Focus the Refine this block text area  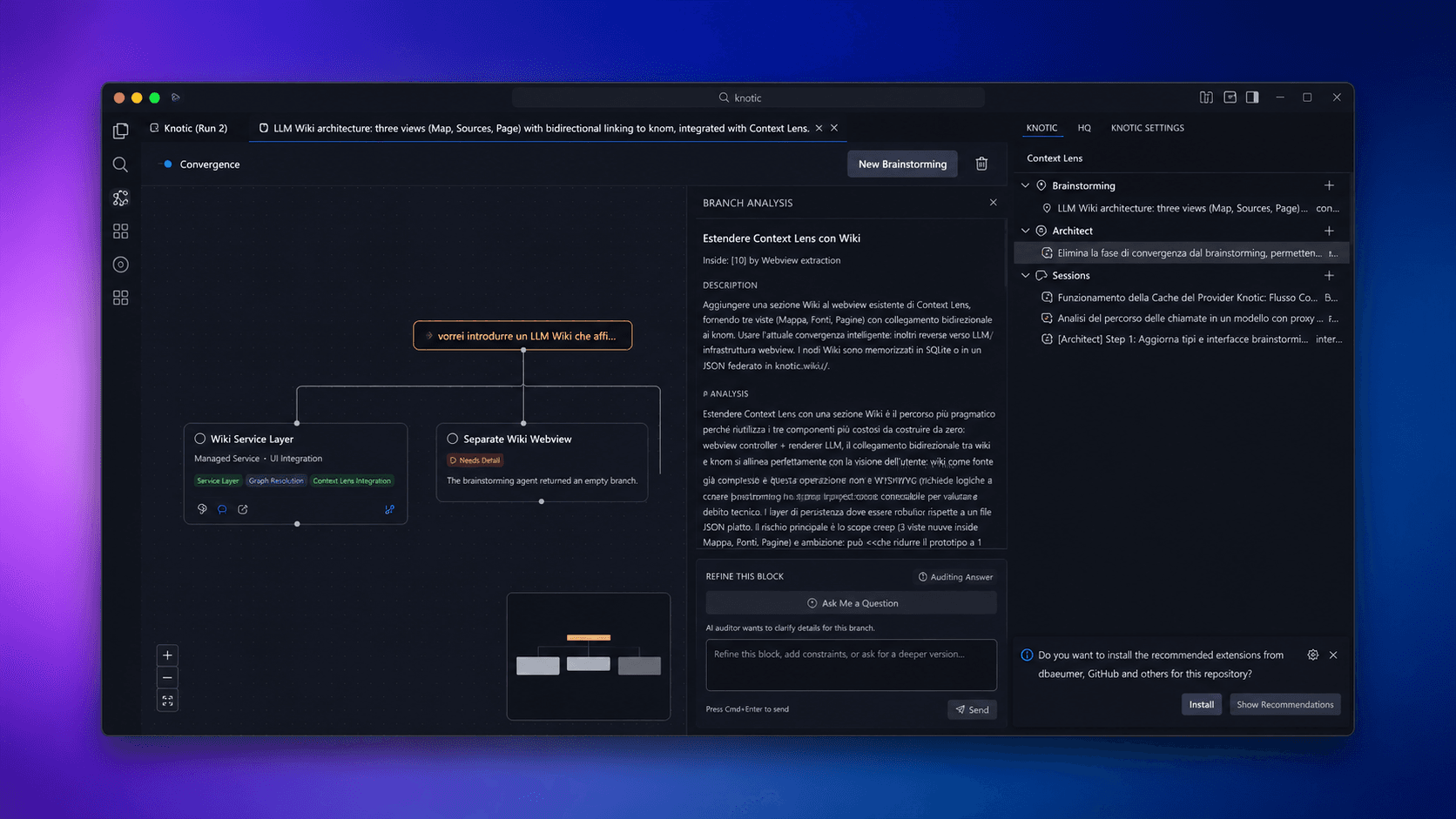click(x=851, y=665)
